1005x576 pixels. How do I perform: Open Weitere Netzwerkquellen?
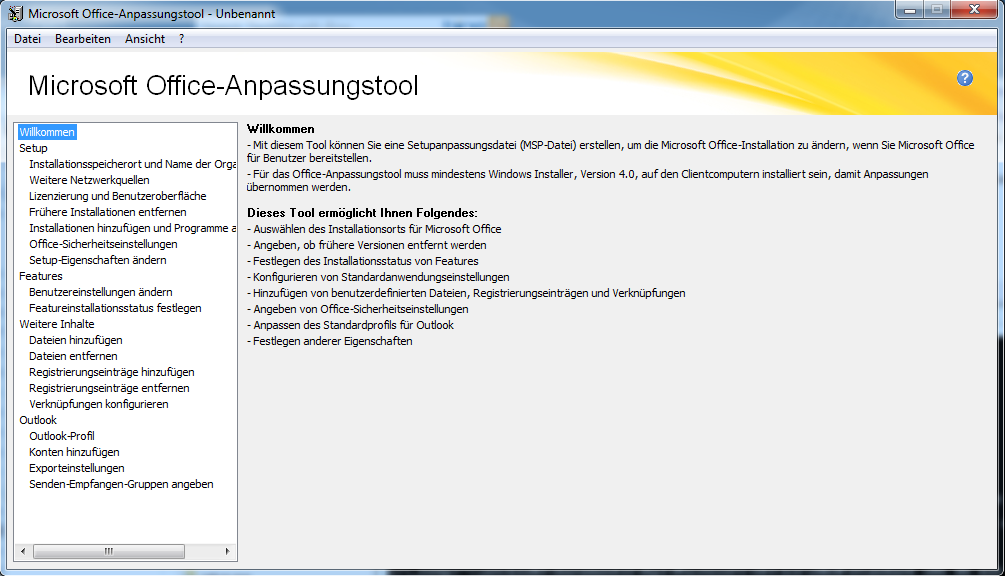coord(89,180)
